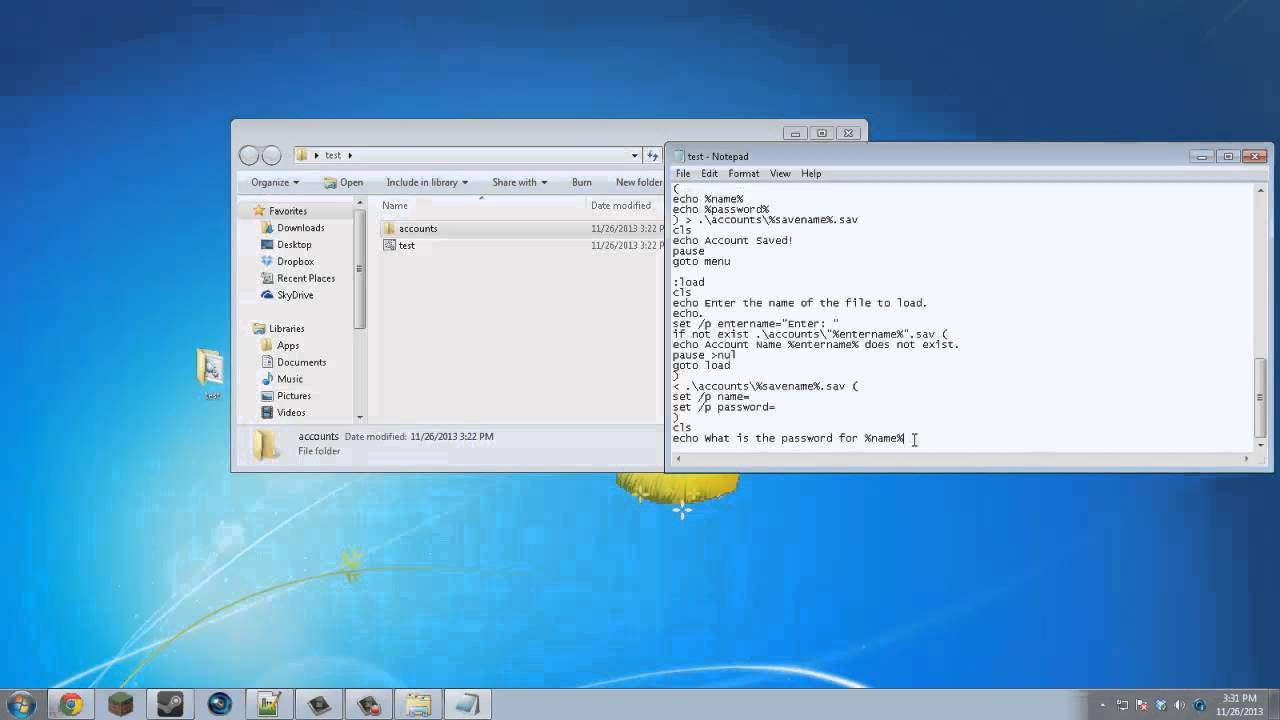The width and height of the screenshot is (1280, 720).
Task: Show hidden tray icons arrow
Action: tap(1103, 704)
